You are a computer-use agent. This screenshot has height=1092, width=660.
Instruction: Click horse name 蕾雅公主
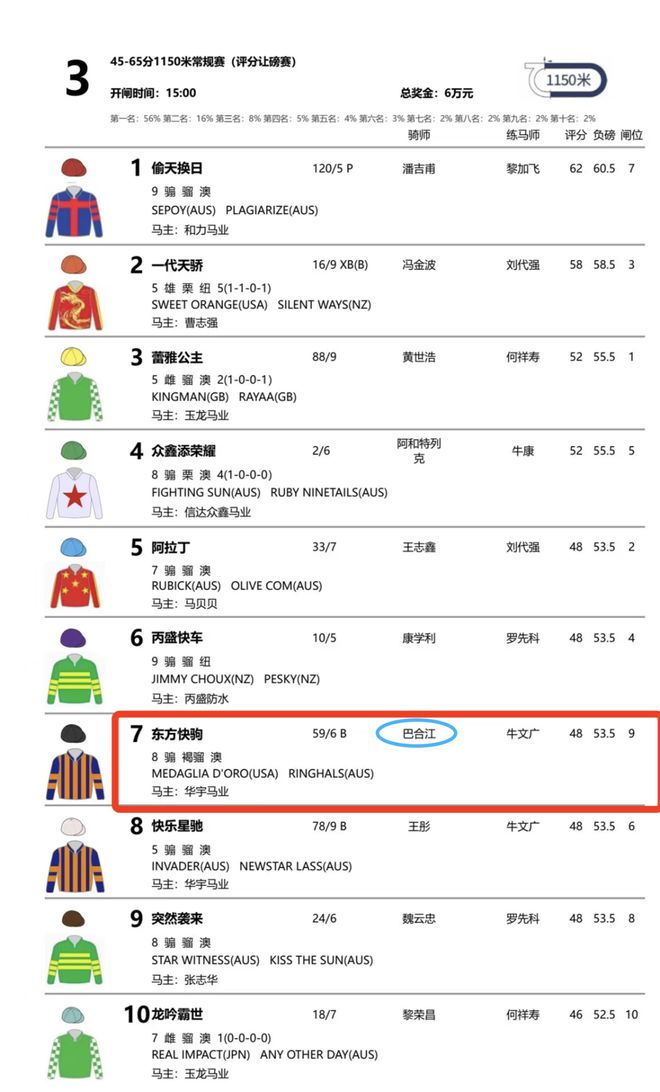click(177, 357)
